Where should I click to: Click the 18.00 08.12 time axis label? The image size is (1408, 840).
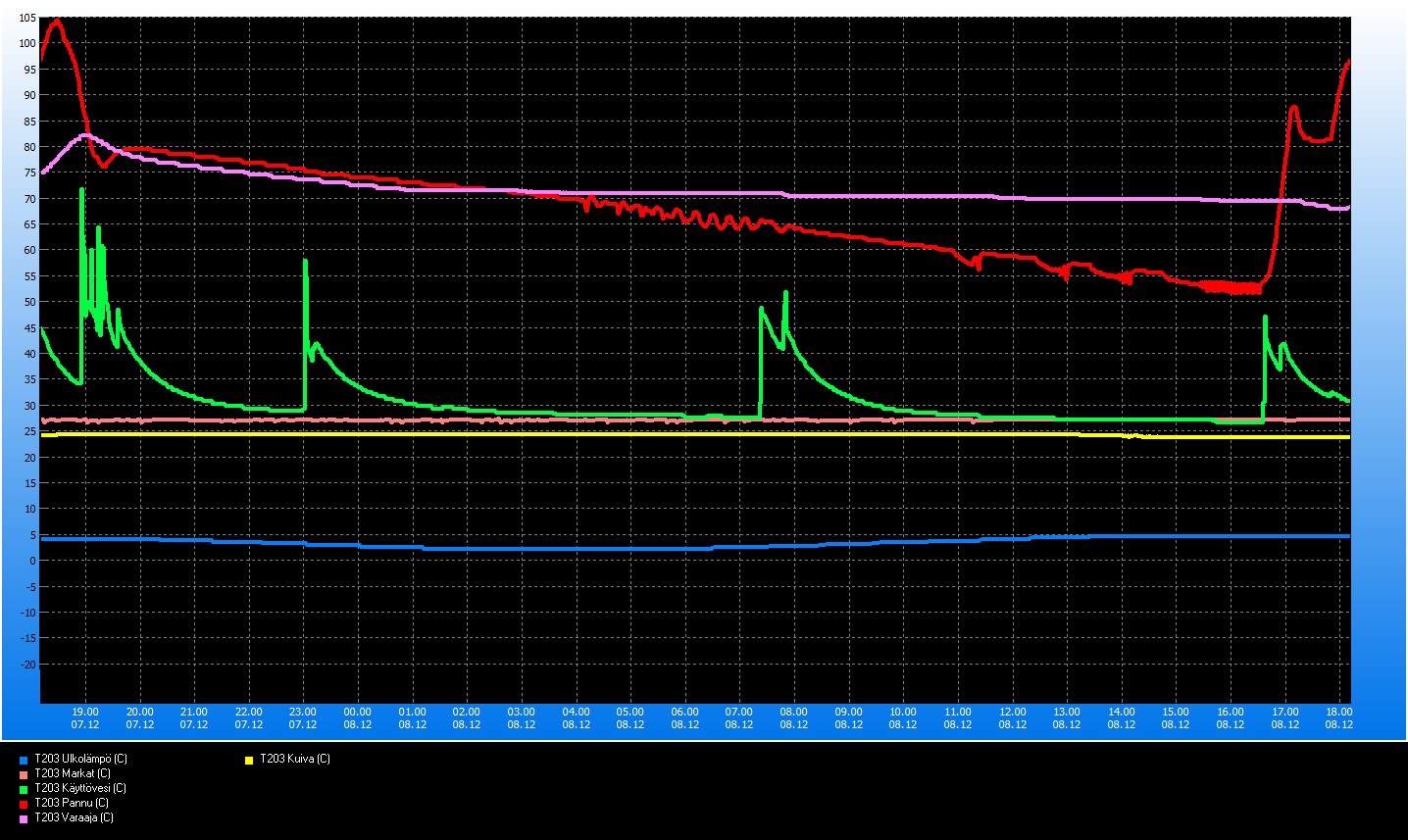1339,718
